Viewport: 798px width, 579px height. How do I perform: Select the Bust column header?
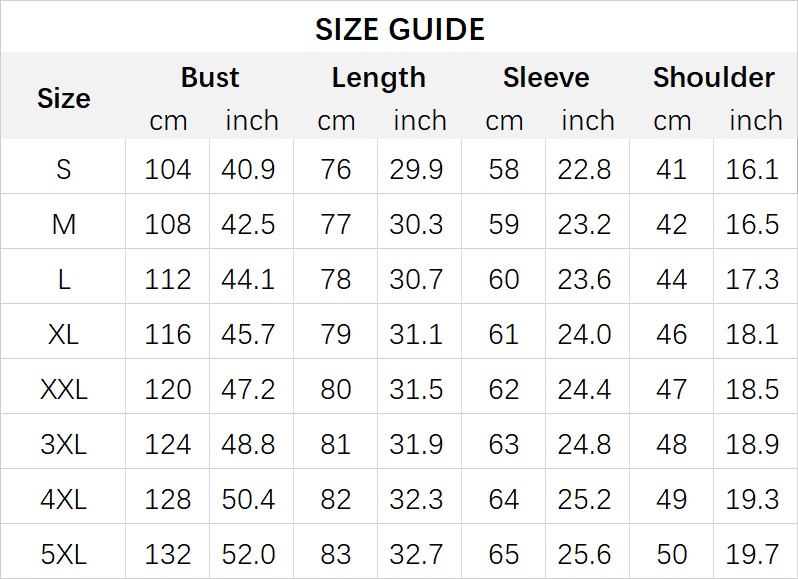click(x=210, y=78)
